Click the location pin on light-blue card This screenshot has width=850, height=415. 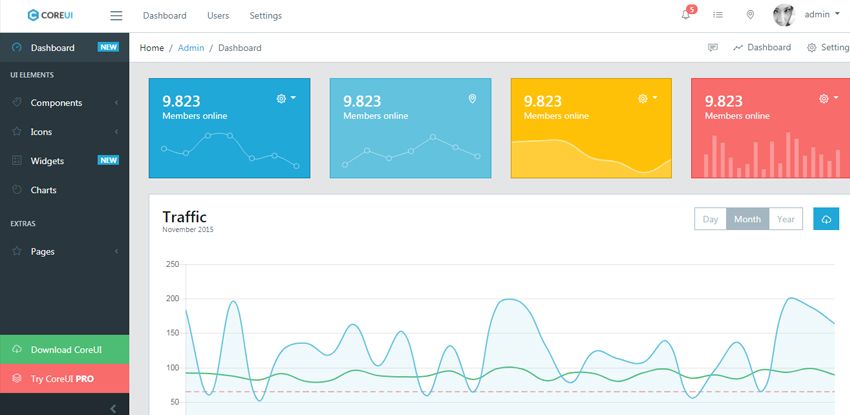coord(472,99)
